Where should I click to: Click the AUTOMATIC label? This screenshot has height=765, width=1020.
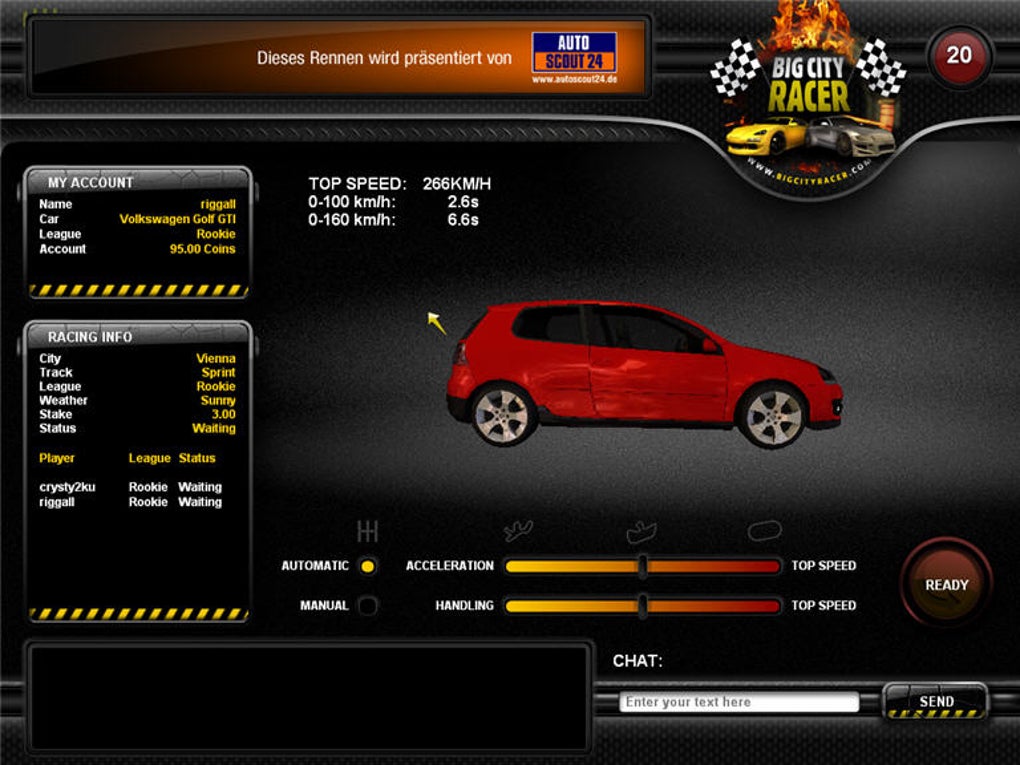(x=315, y=566)
